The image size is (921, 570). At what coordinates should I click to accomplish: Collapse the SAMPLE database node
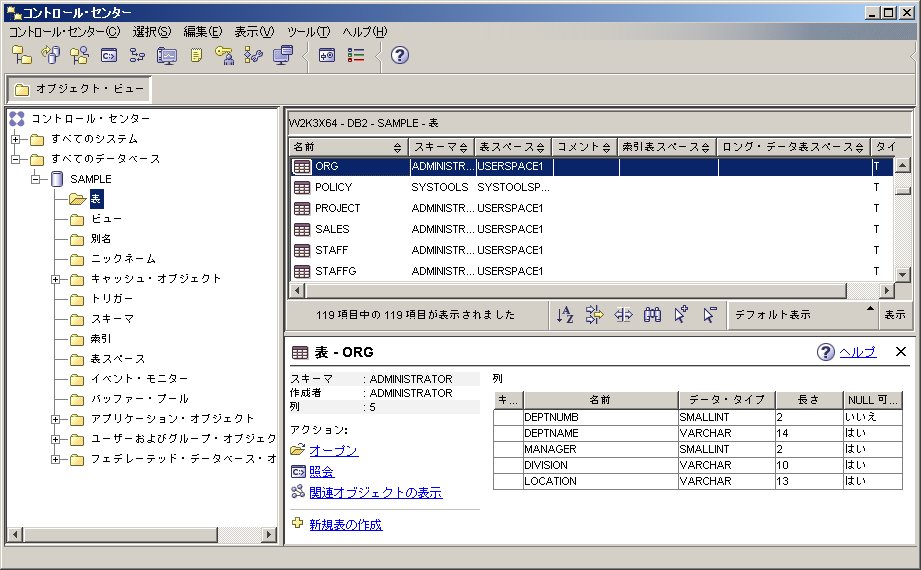point(36,179)
